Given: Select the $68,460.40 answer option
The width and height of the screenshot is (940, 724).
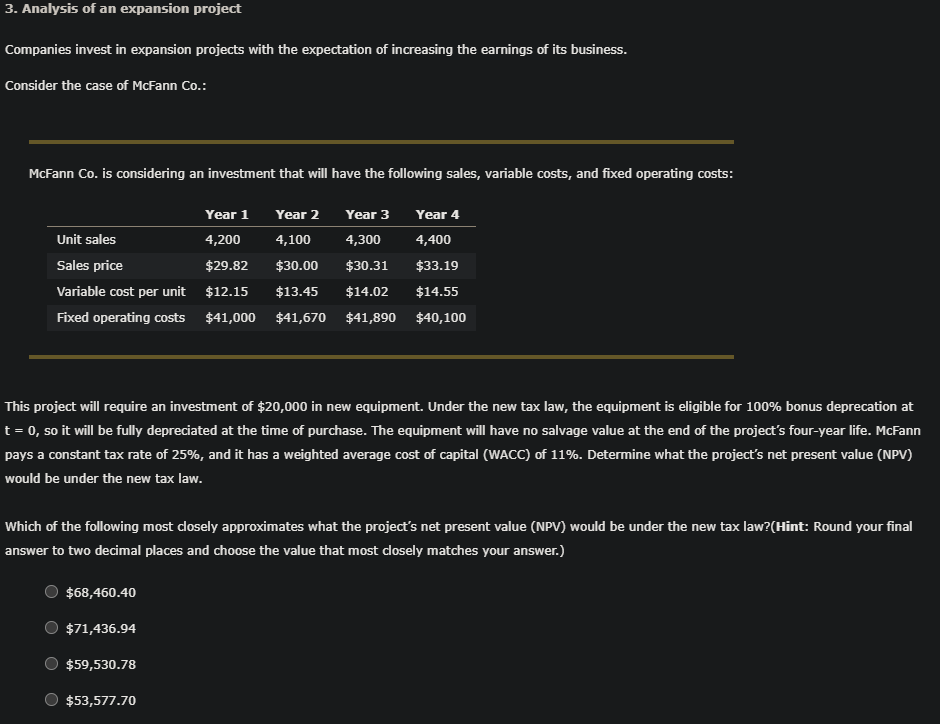Looking at the screenshot, I should pyautogui.click(x=51, y=591).
